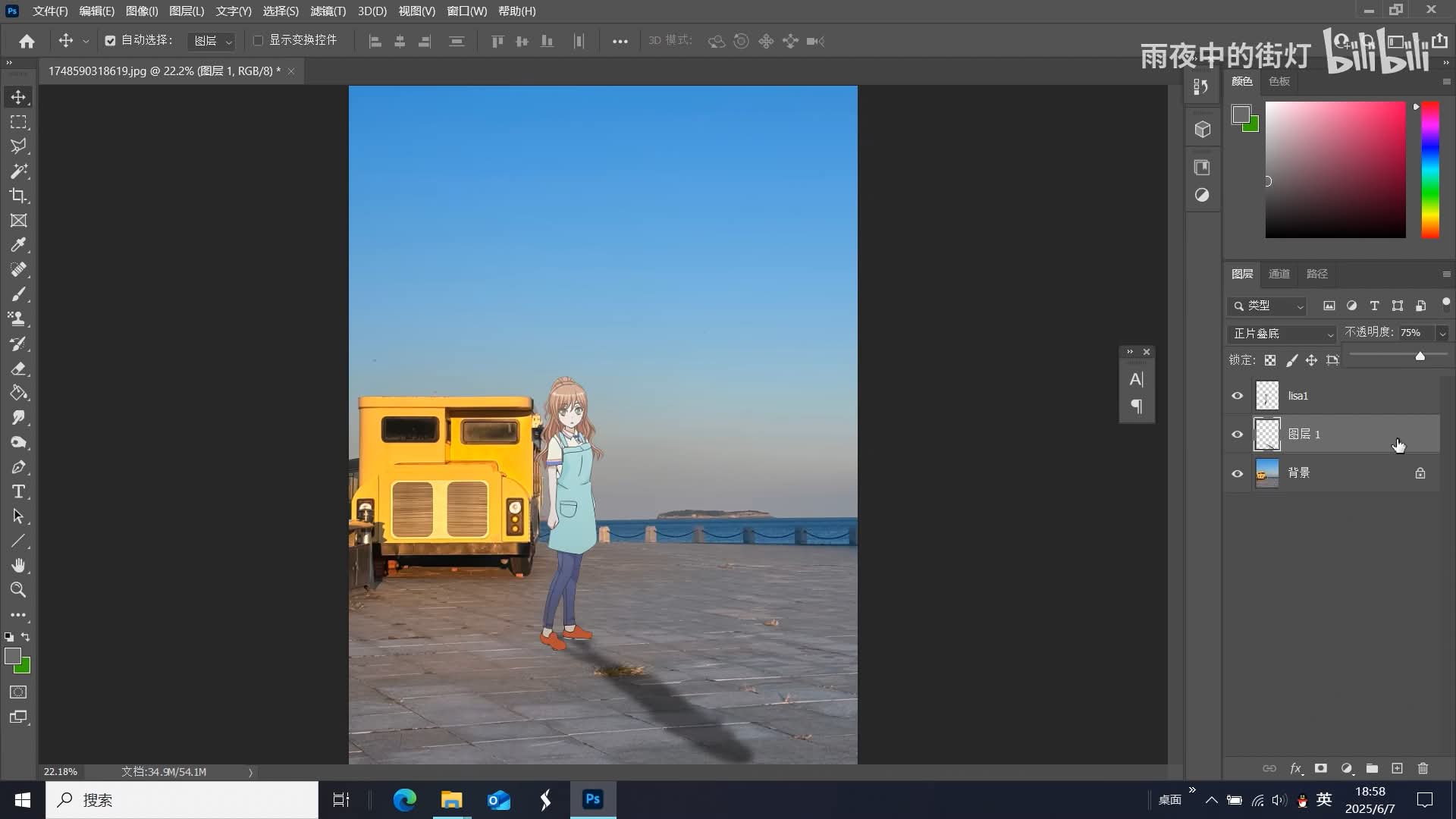Open the blend mode 正片叠底 dropdown
The image size is (1456, 819).
(x=1282, y=334)
